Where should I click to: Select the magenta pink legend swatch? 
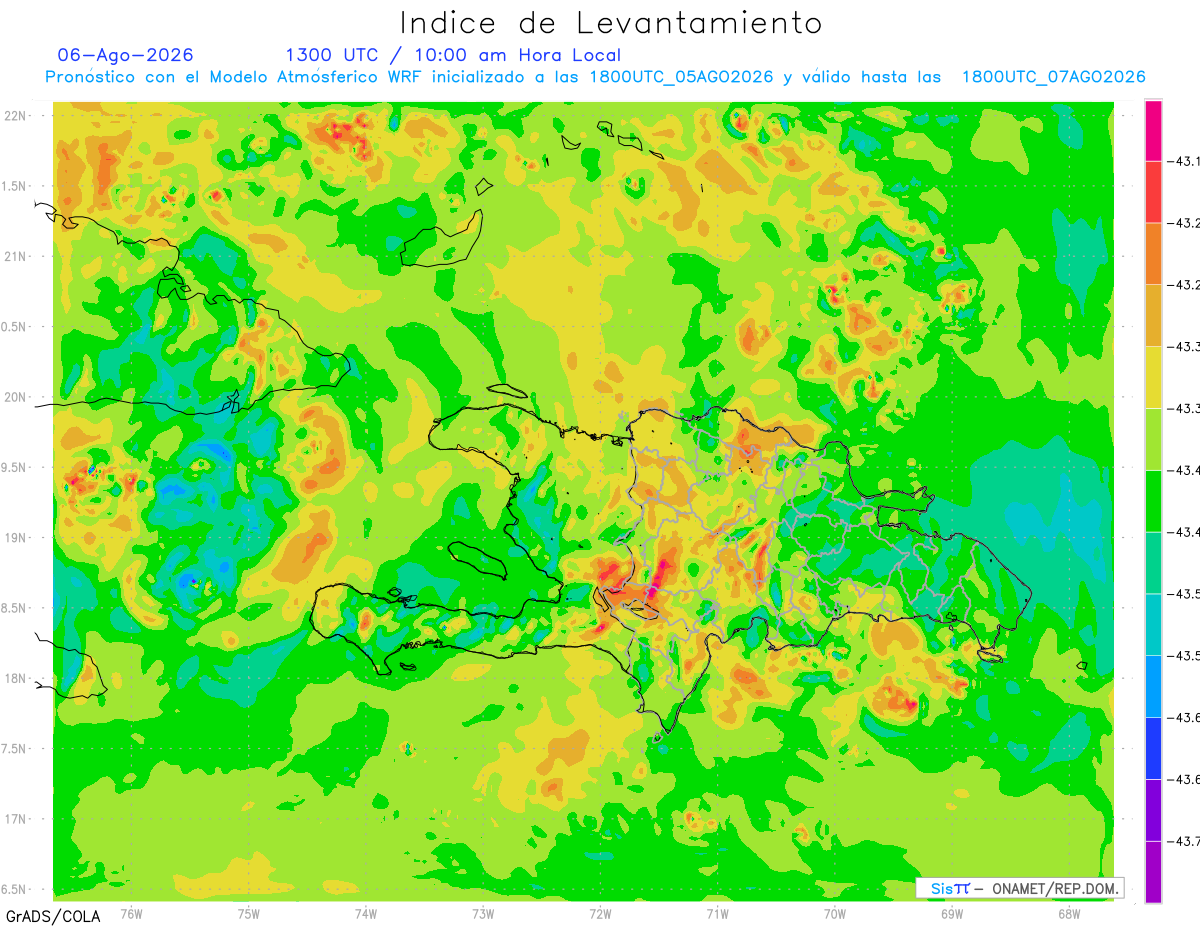click(1153, 130)
